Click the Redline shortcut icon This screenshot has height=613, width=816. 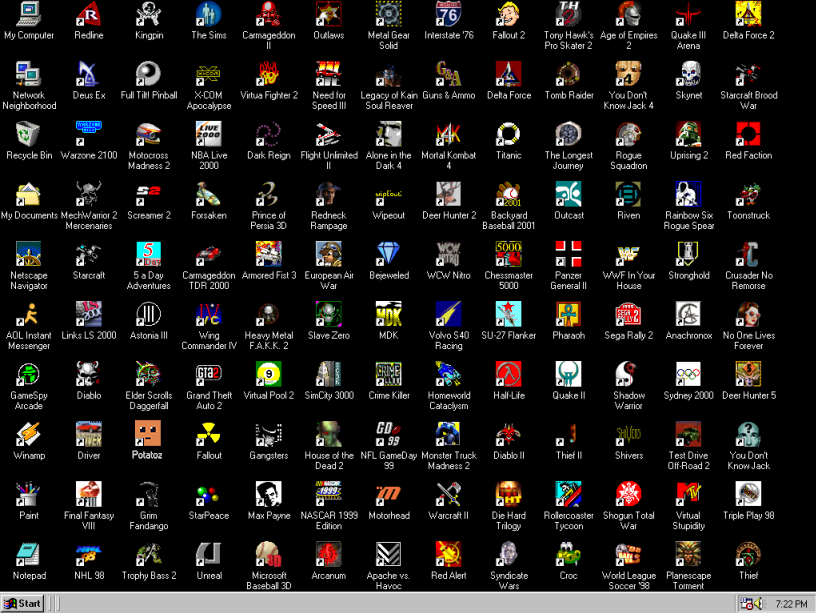89,14
